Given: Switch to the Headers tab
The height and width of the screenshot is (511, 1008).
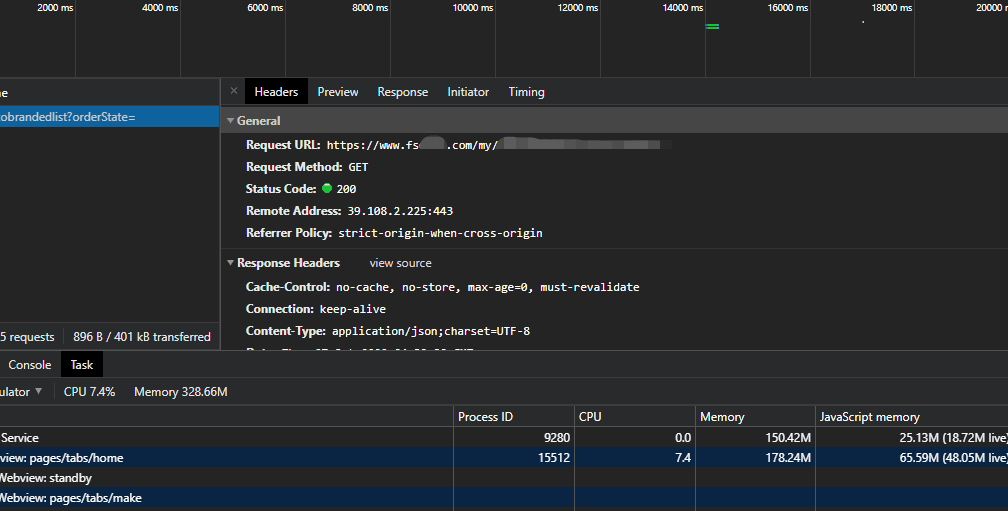Looking at the screenshot, I should tap(276, 92).
